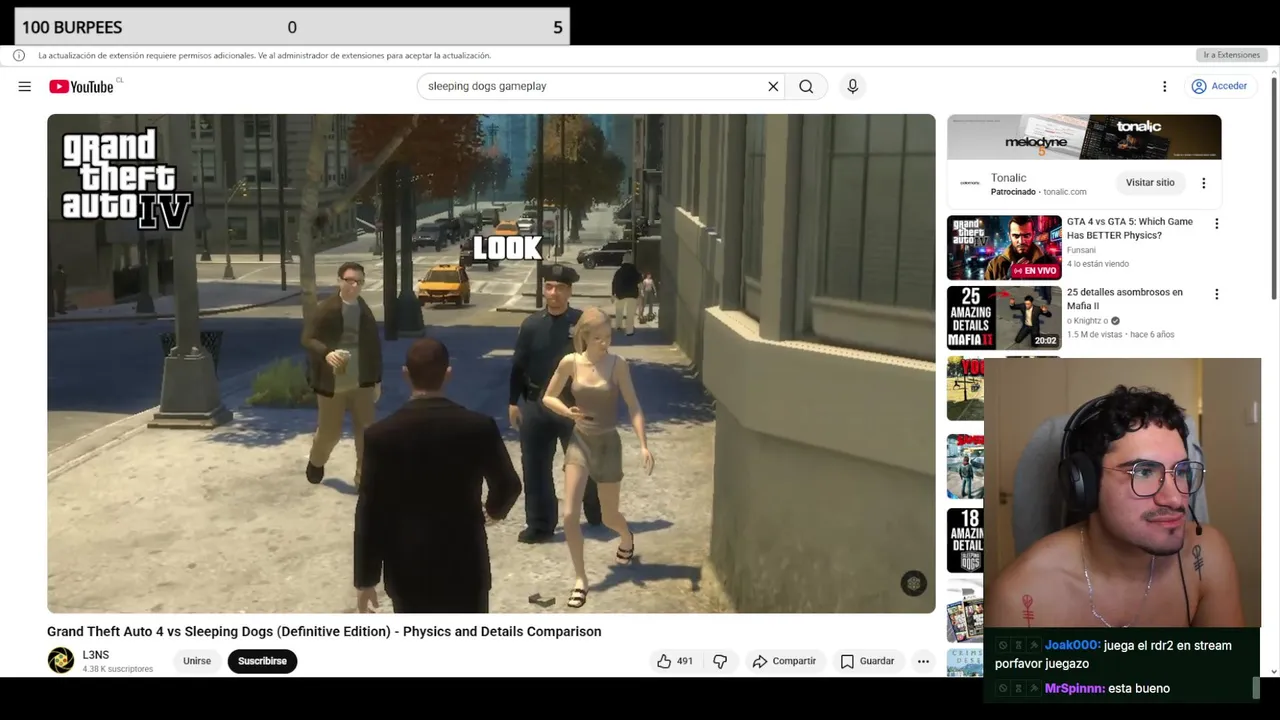This screenshot has height=720, width=1280.
Task: Click MrSpinnn's chat message
Action: coord(1082,688)
